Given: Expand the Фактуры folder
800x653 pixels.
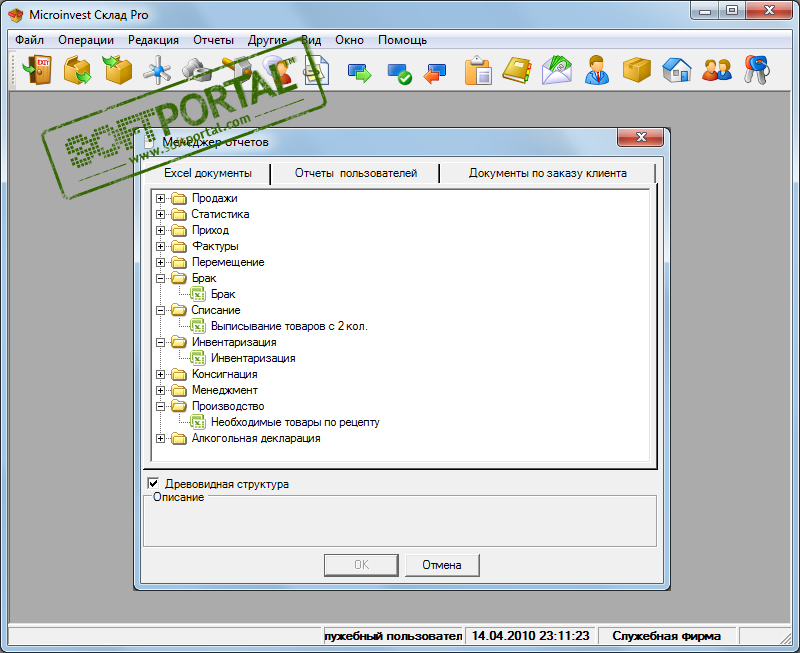Looking at the screenshot, I should click(x=160, y=246).
